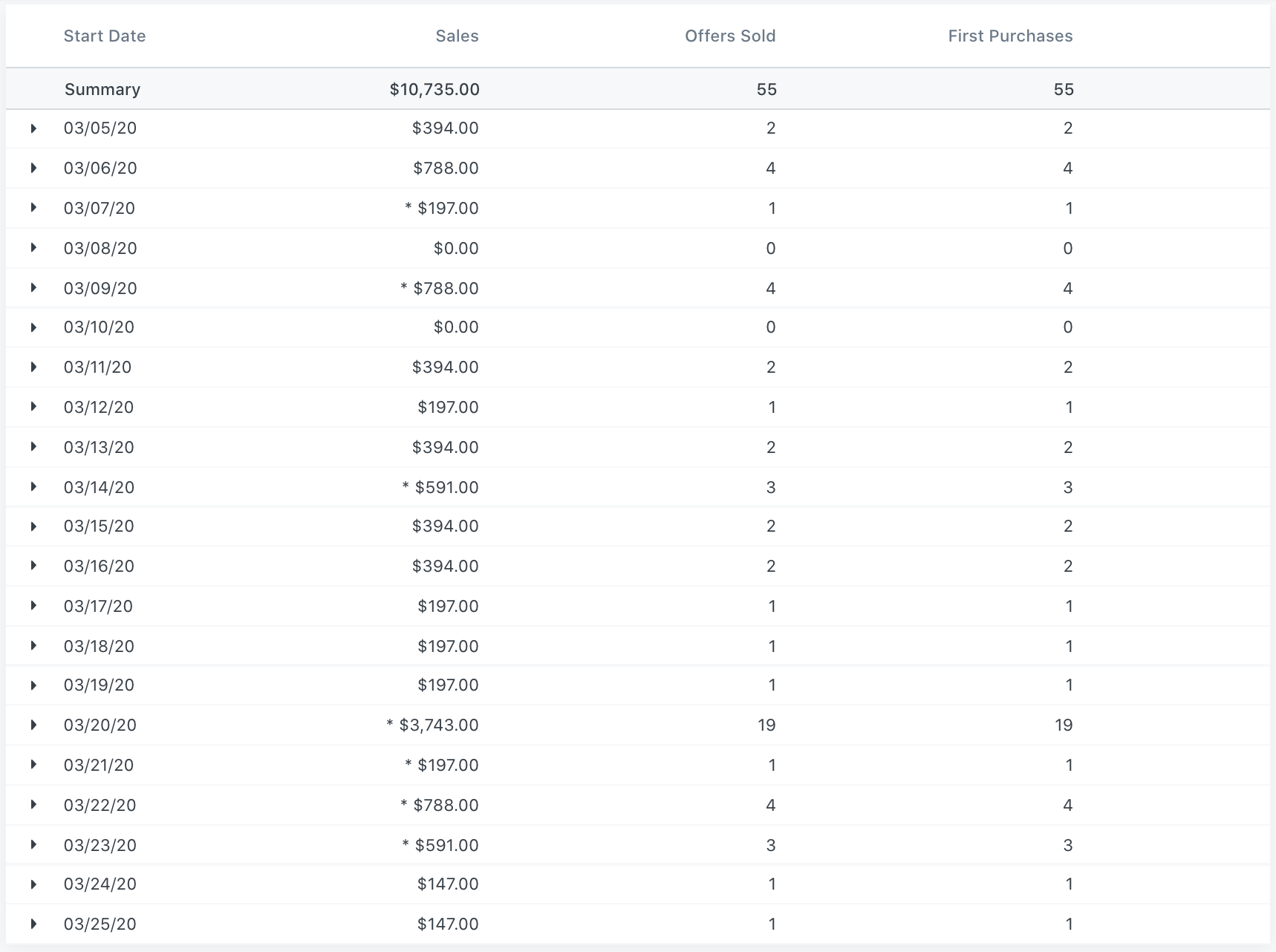Expand the 03/22/20 row arrow
This screenshot has width=1276, height=952.
point(33,805)
